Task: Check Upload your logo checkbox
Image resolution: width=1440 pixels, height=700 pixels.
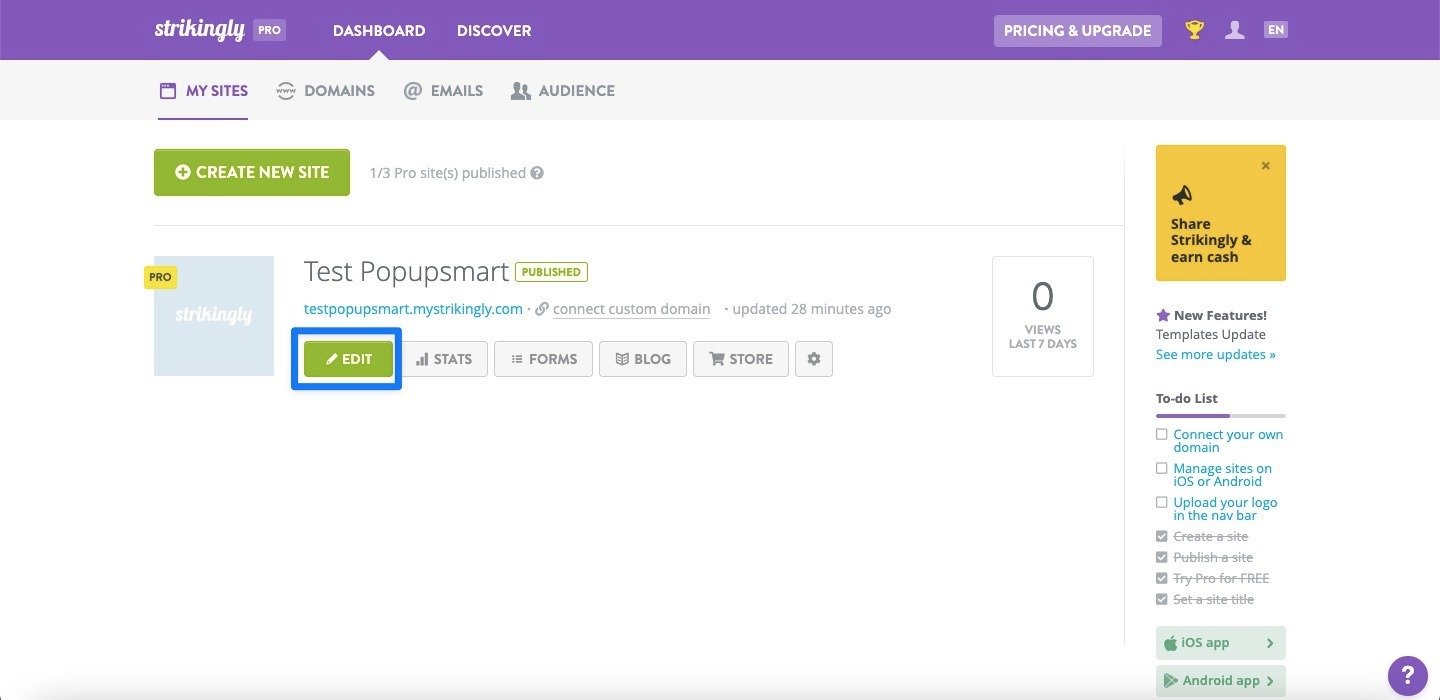Action: (1161, 502)
